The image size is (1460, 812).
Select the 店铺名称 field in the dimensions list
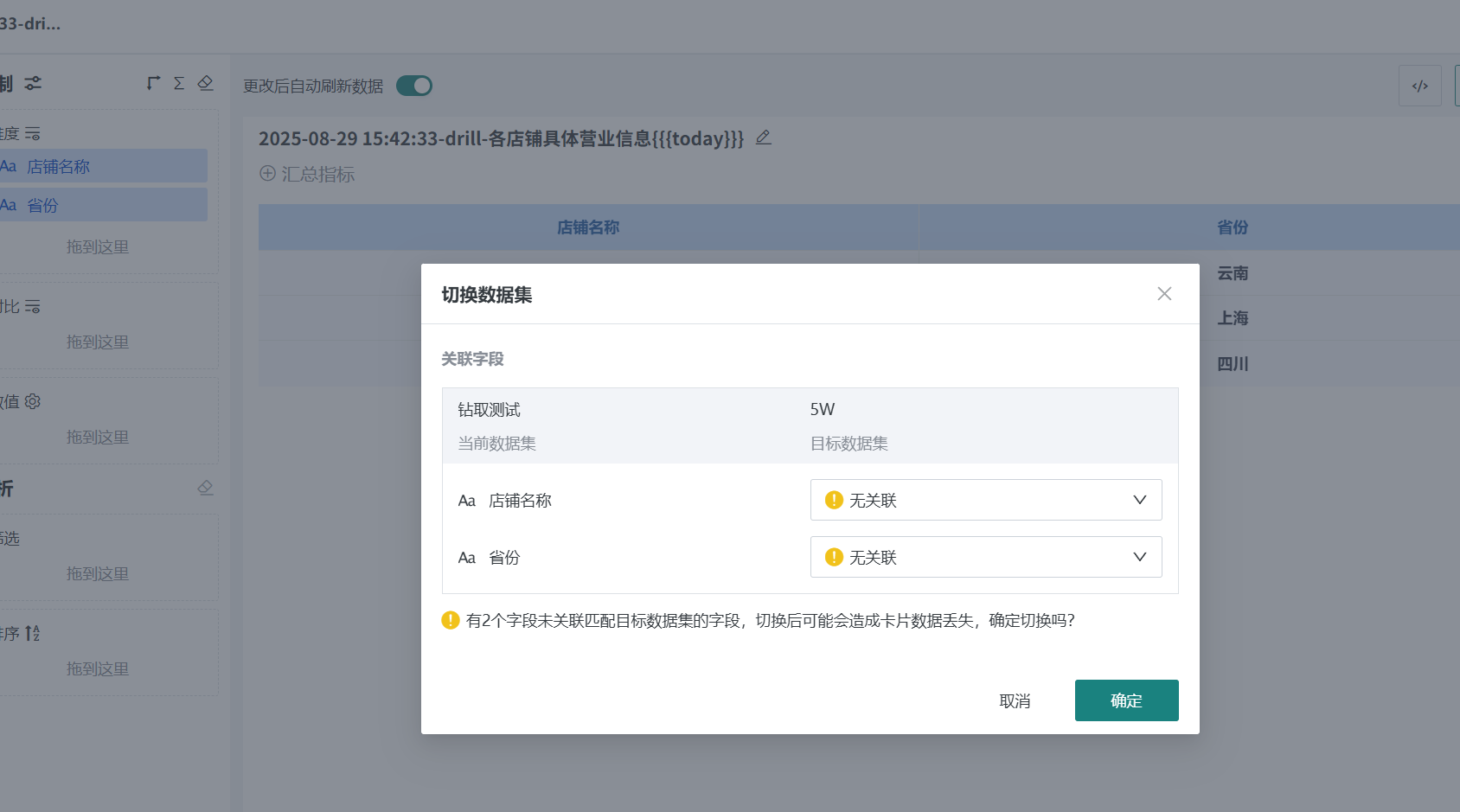pyautogui.click(x=104, y=165)
